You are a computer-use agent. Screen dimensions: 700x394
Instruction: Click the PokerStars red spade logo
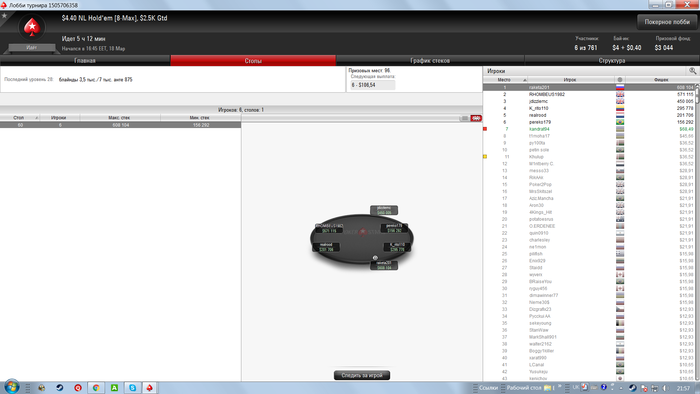coord(32,27)
